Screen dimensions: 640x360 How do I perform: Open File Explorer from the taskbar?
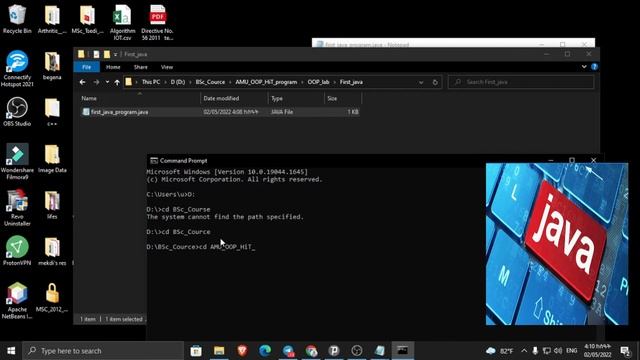pos(219,351)
